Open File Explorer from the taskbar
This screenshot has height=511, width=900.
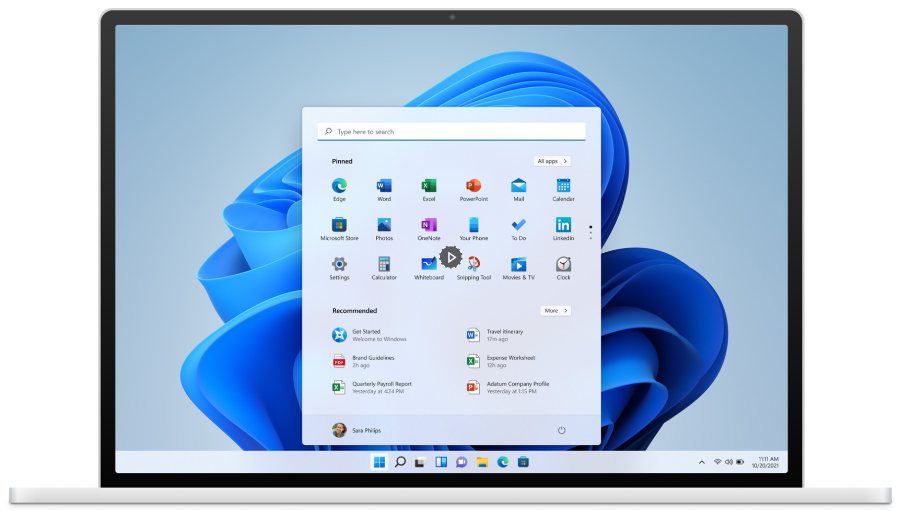(x=482, y=462)
